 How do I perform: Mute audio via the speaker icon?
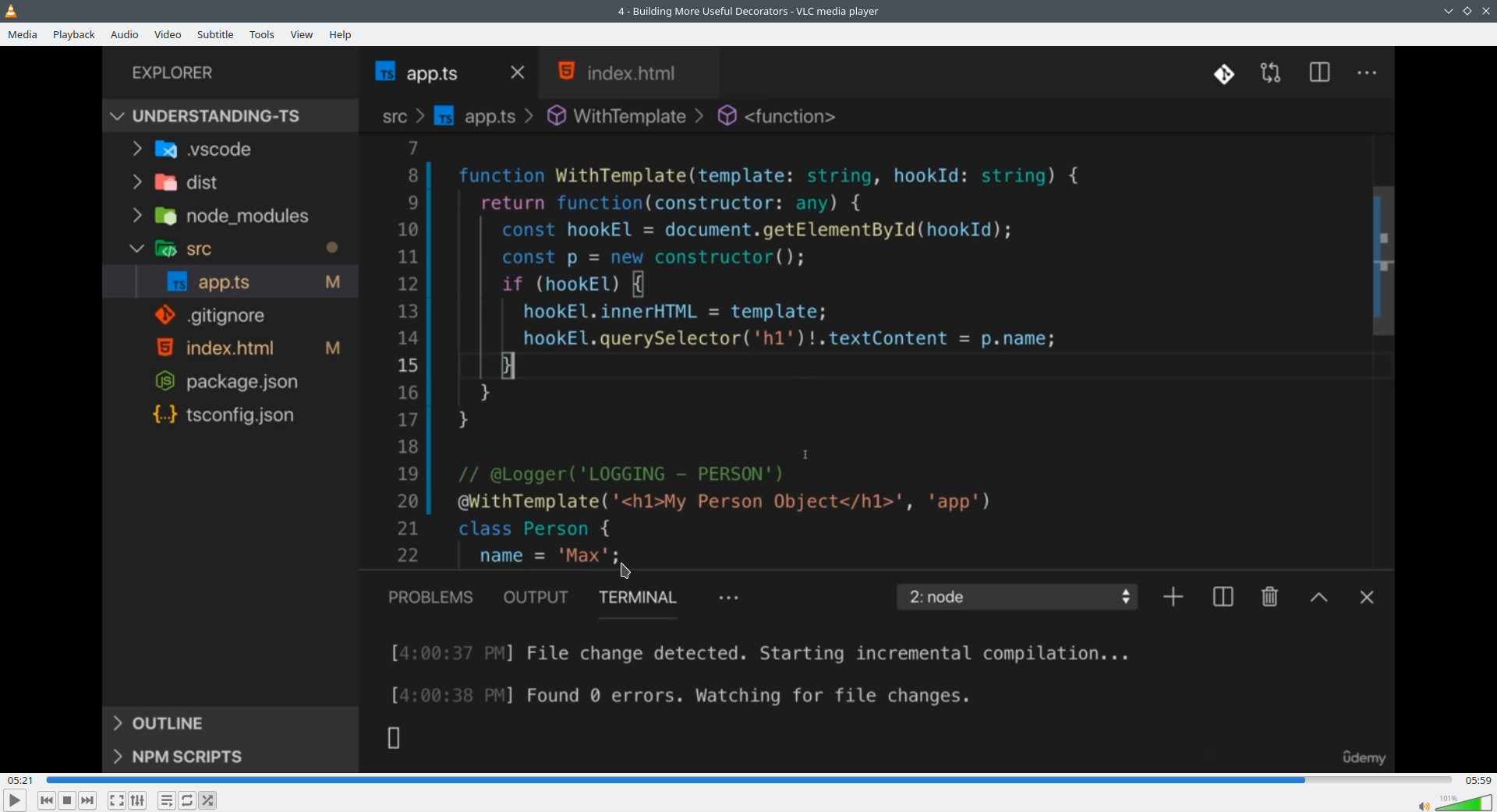tap(1424, 805)
